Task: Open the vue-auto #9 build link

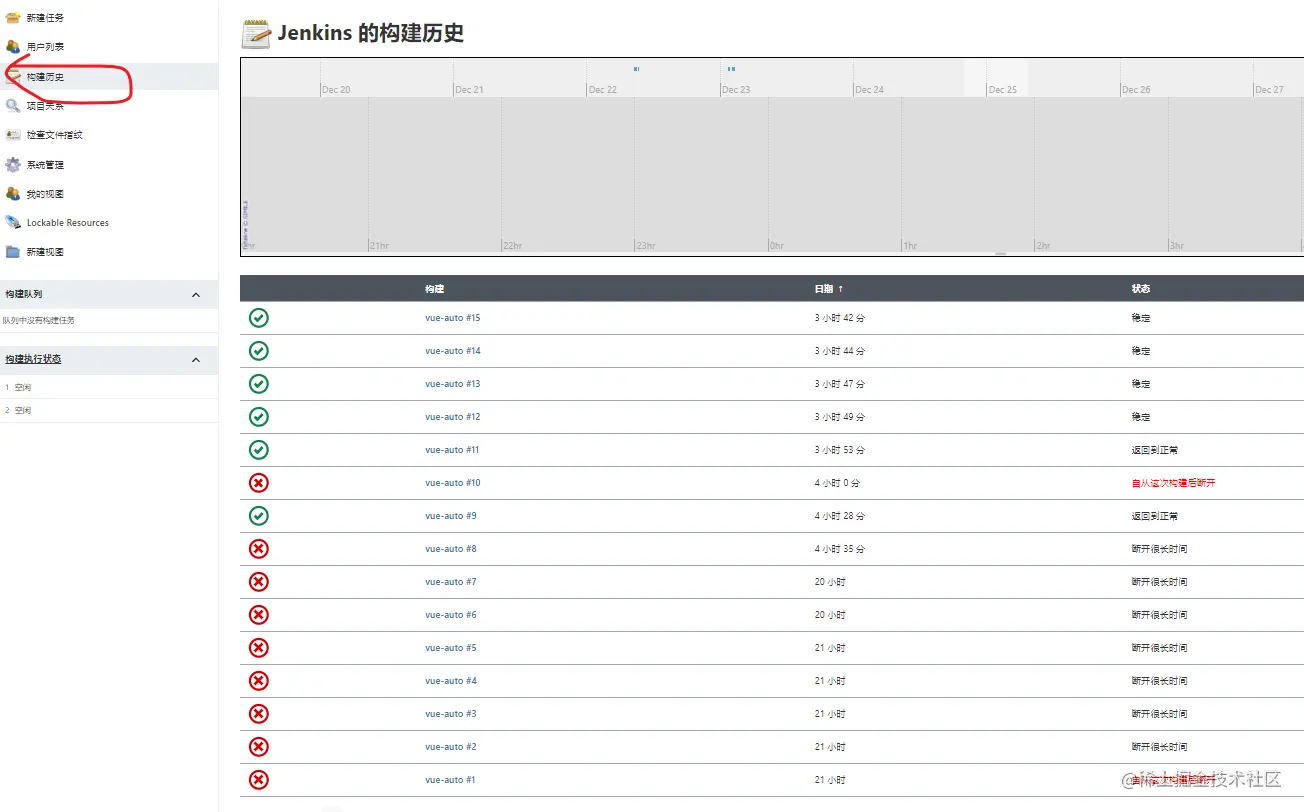Action: 451,516
